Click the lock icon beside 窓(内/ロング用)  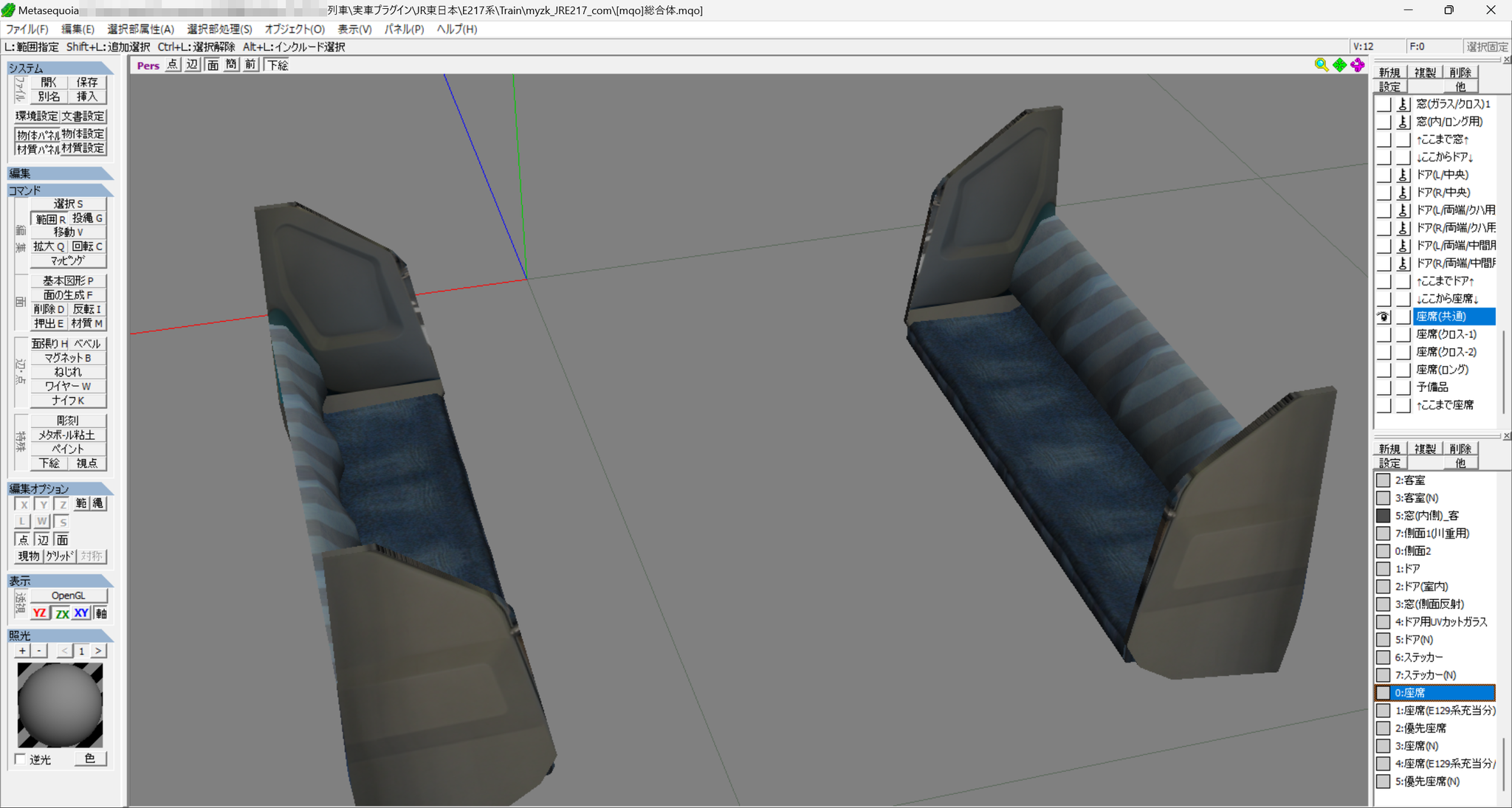(x=1403, y=122)
